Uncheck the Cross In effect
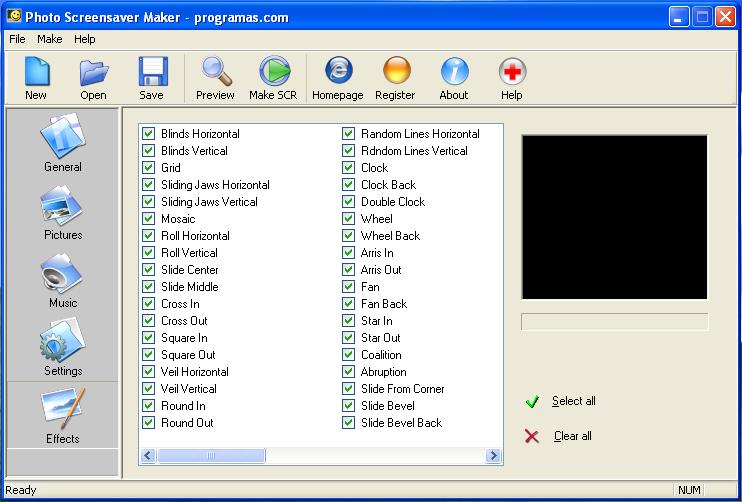742x502 pixels. (x=149, y=304)
